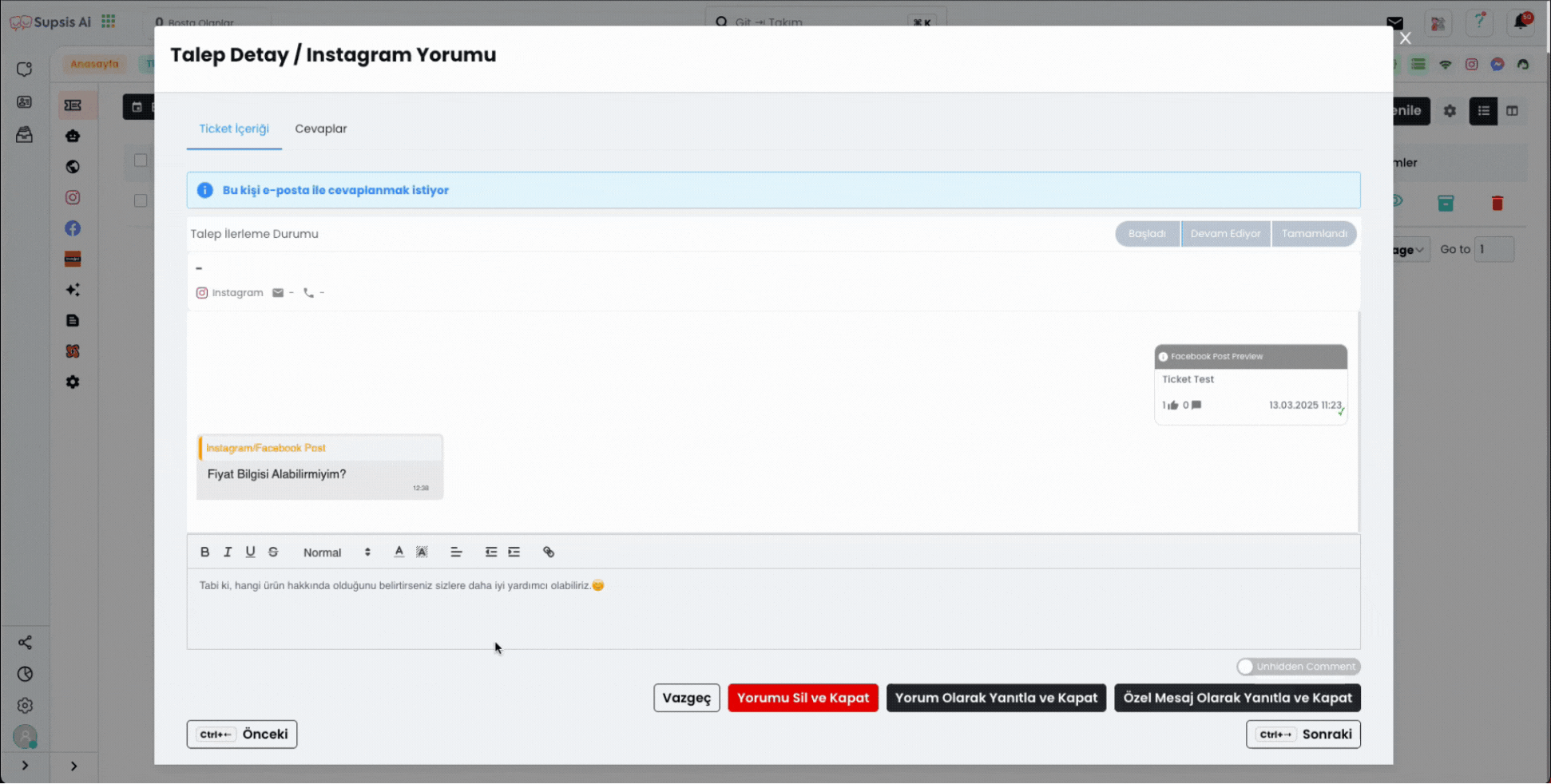Click the email envelope icon in ticket info

coord(278,293)
